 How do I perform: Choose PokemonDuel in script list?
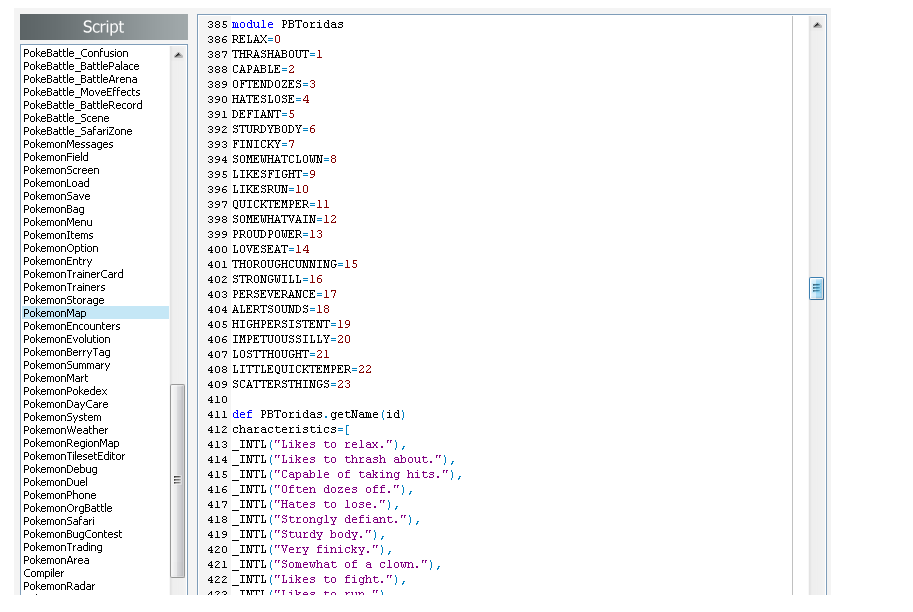[55, 482]
